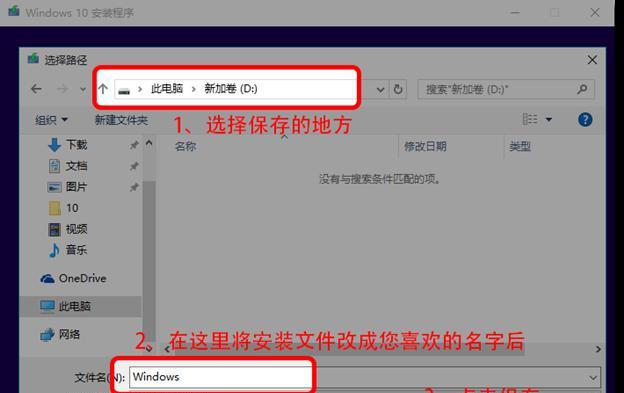Screen dimensions: 624x393
Task: Select 此电脑 in the address path
Action: 167,88
